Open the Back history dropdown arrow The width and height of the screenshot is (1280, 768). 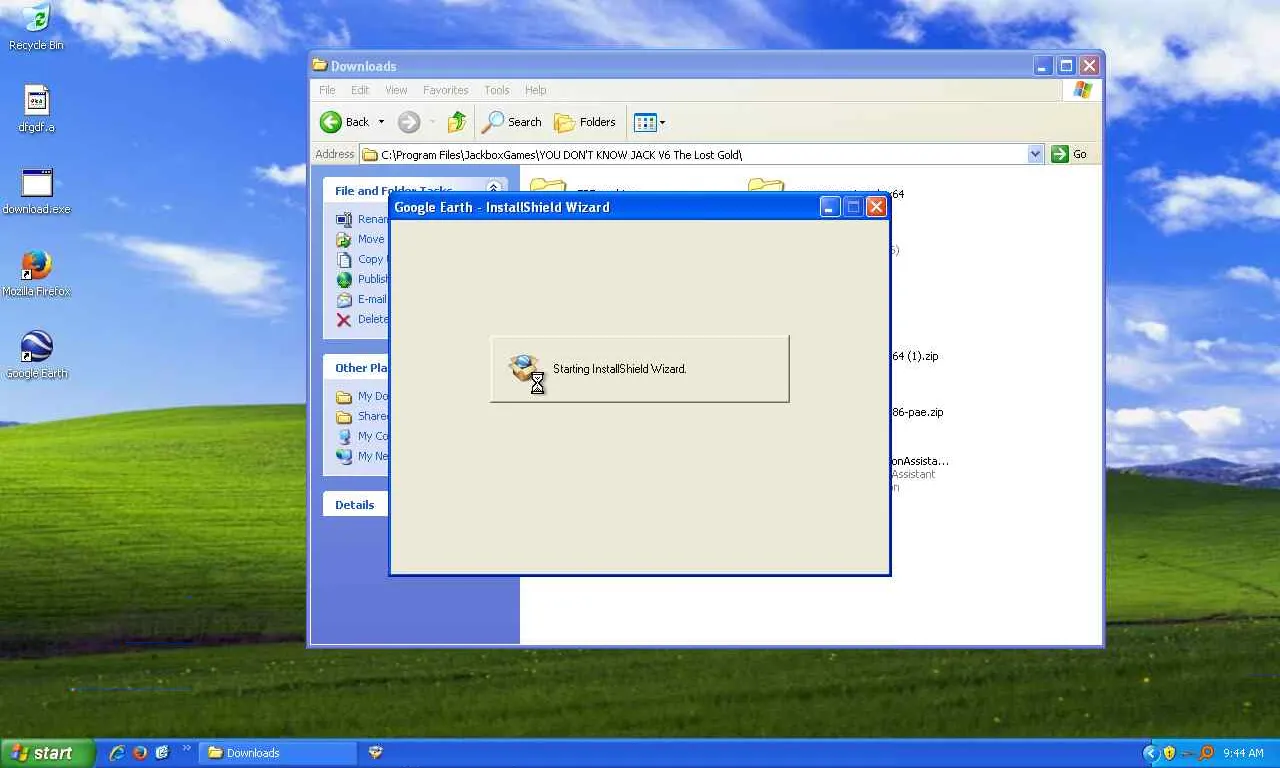[381, 122]
